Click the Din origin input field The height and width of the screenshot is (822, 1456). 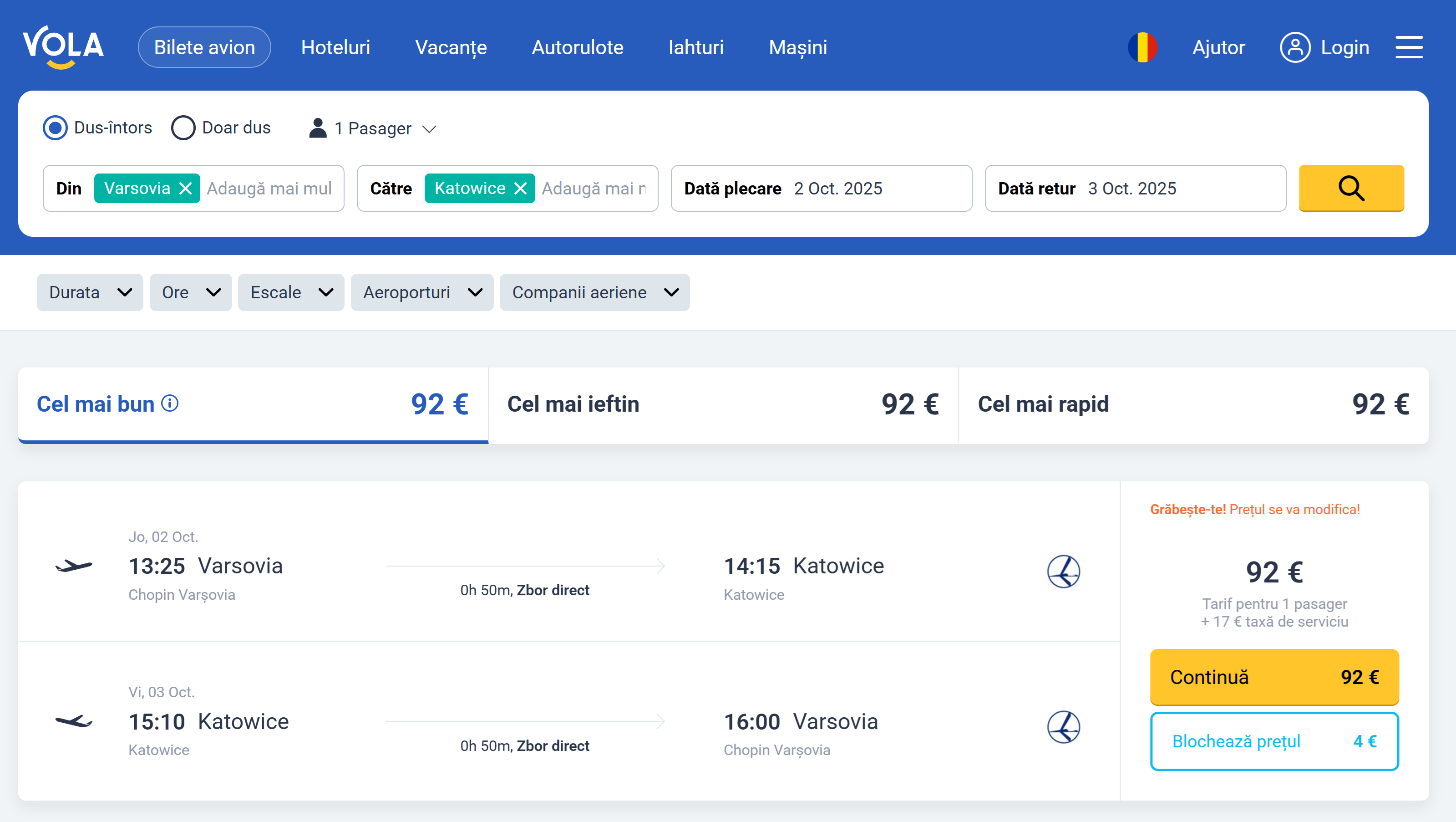193,188
